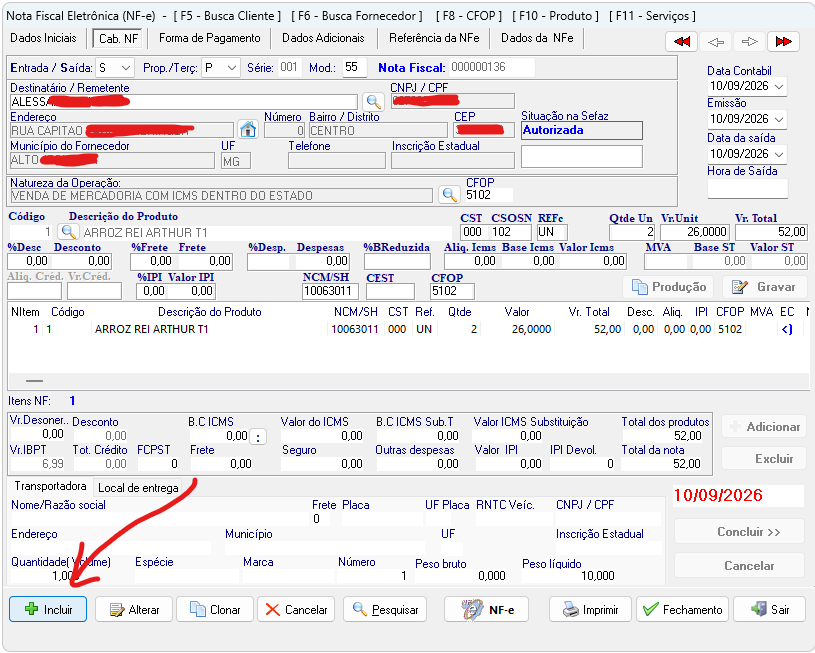Search Natureza da Operação with magnifier
Screen dimensions: 815x653
pos(449,195)
